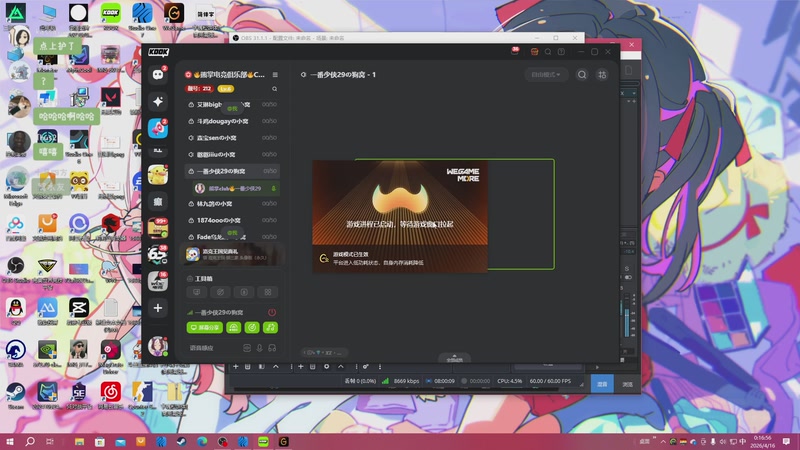The image size is (800, 450).
Task: Click the yellow level badge
Action: point(225,89)
